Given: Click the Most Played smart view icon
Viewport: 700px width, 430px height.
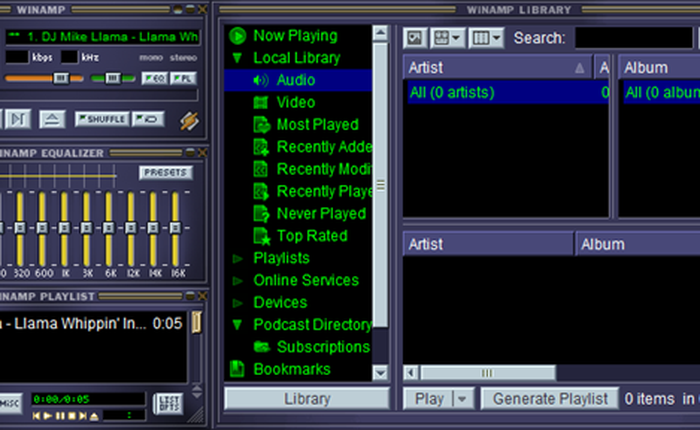Looking at the screenshot, I should point(262,125).
